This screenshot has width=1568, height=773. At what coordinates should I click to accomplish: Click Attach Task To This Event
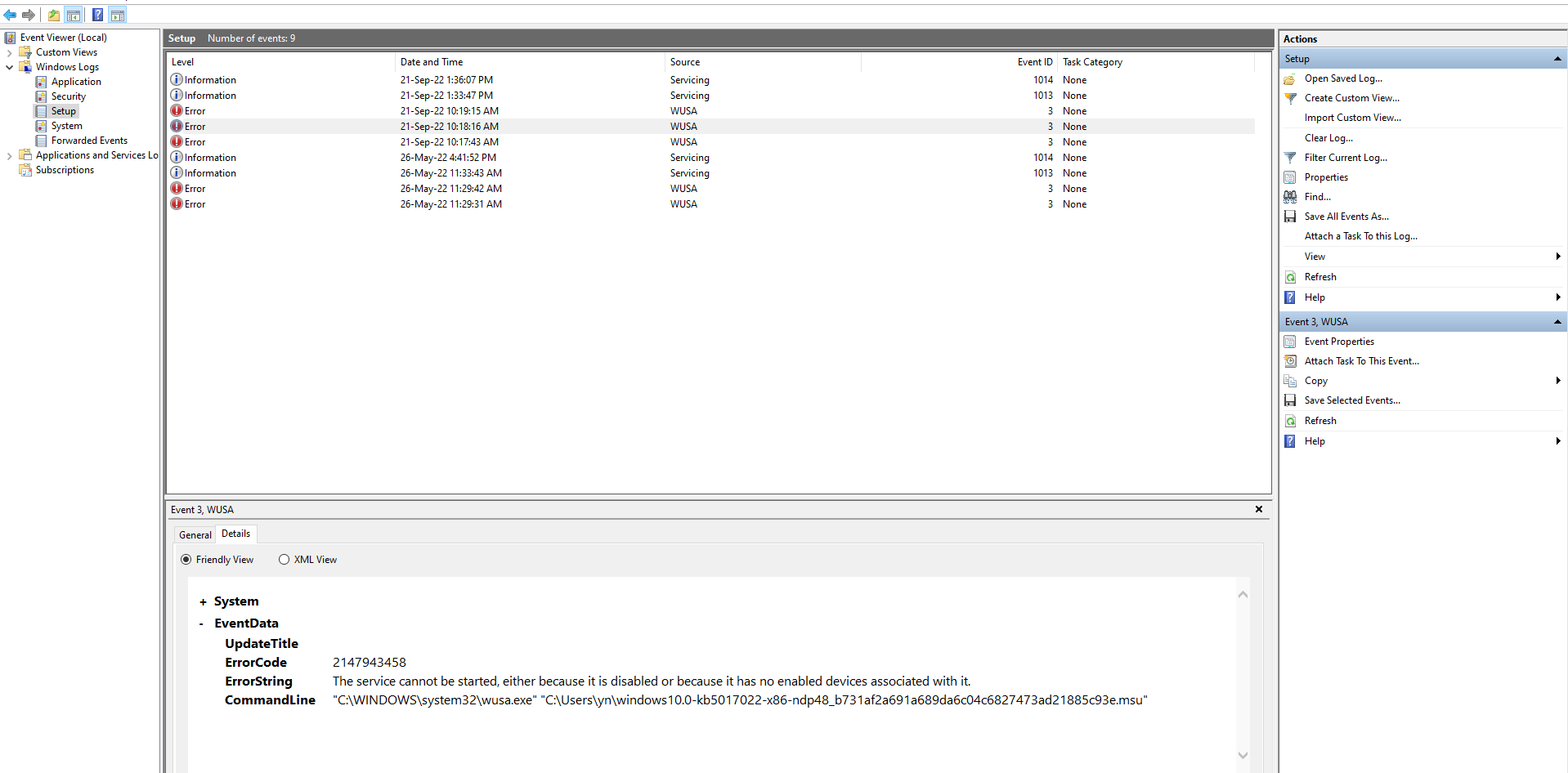click(x=1362, y=360)
